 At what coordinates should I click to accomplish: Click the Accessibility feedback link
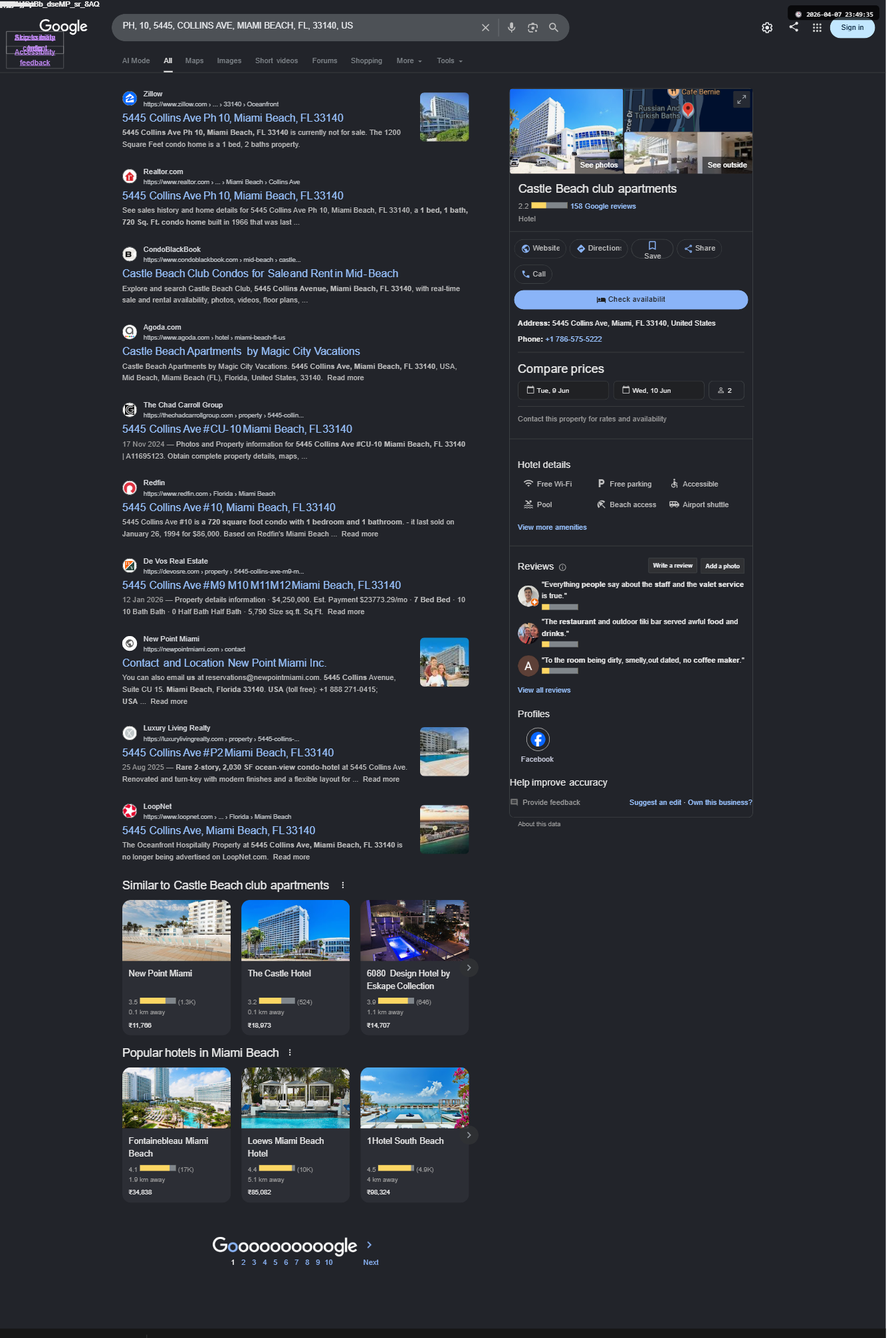coord(35,57)
